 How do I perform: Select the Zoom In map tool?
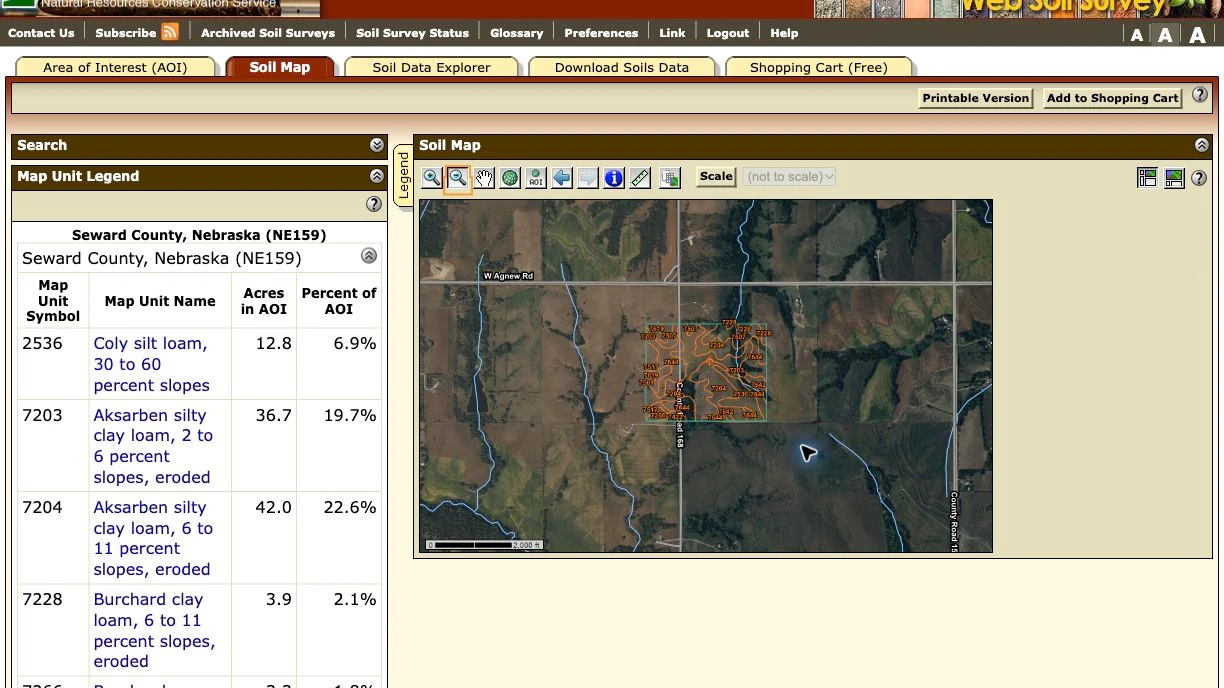[432, 178]
